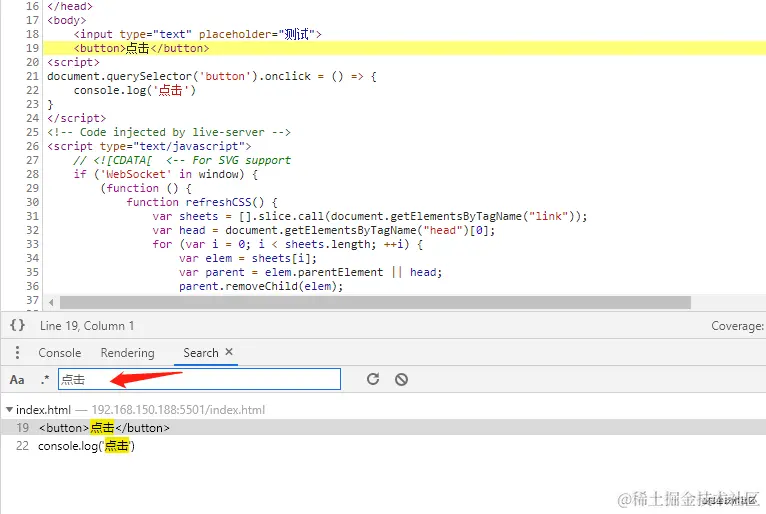Image resolution: width=766 pixels, height=514 pixels.
Task: Click the index.html file name in results
Action: tap(43, 409)
